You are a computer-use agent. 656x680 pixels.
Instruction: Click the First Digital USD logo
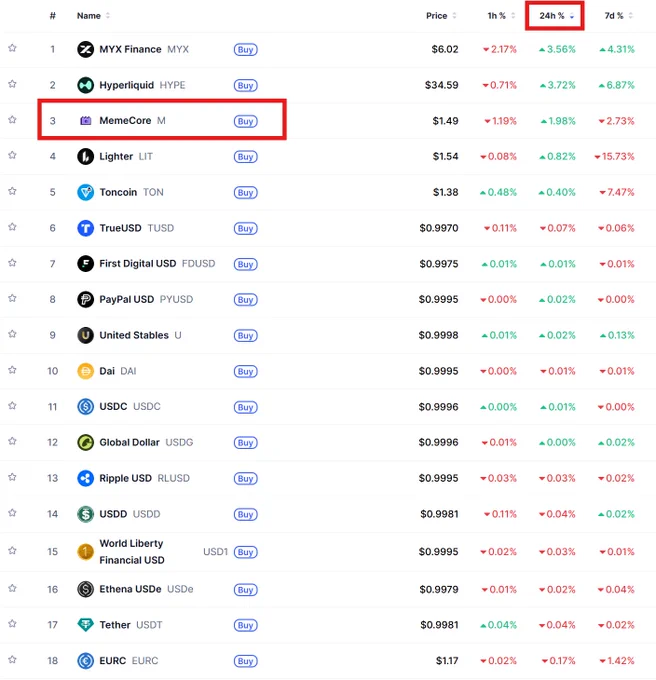coord(85,264)
